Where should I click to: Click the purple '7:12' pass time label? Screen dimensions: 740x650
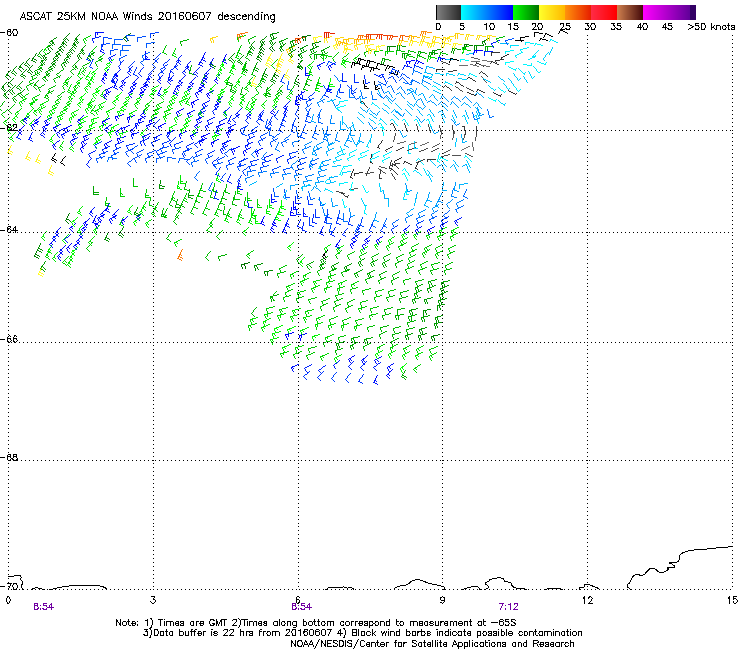(x=508, y=607)
